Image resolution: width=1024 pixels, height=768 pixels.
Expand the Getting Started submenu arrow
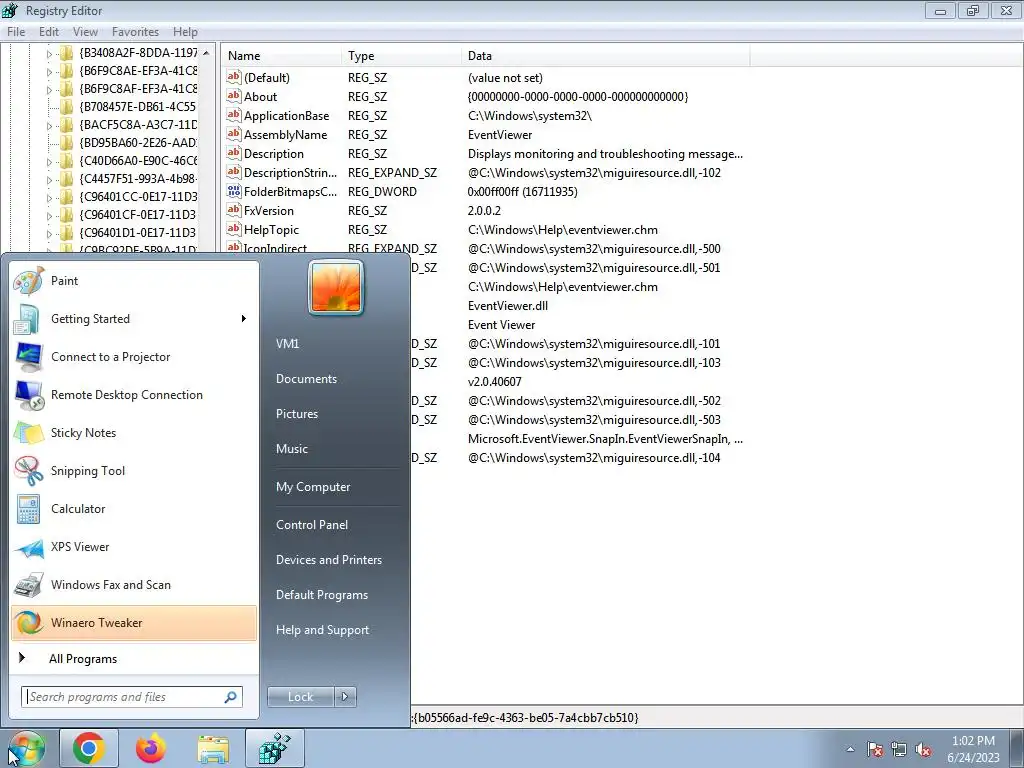click(244, 319)
